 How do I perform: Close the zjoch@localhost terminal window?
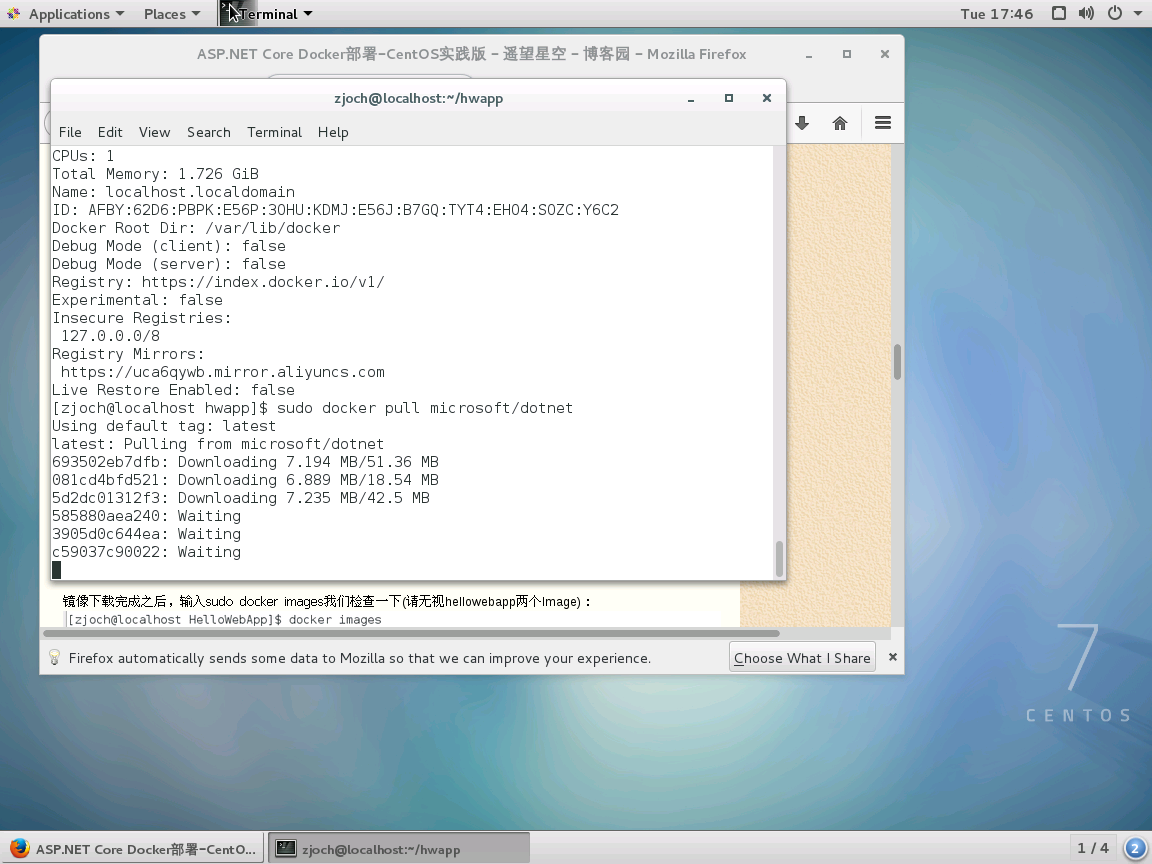click(766, 98)
